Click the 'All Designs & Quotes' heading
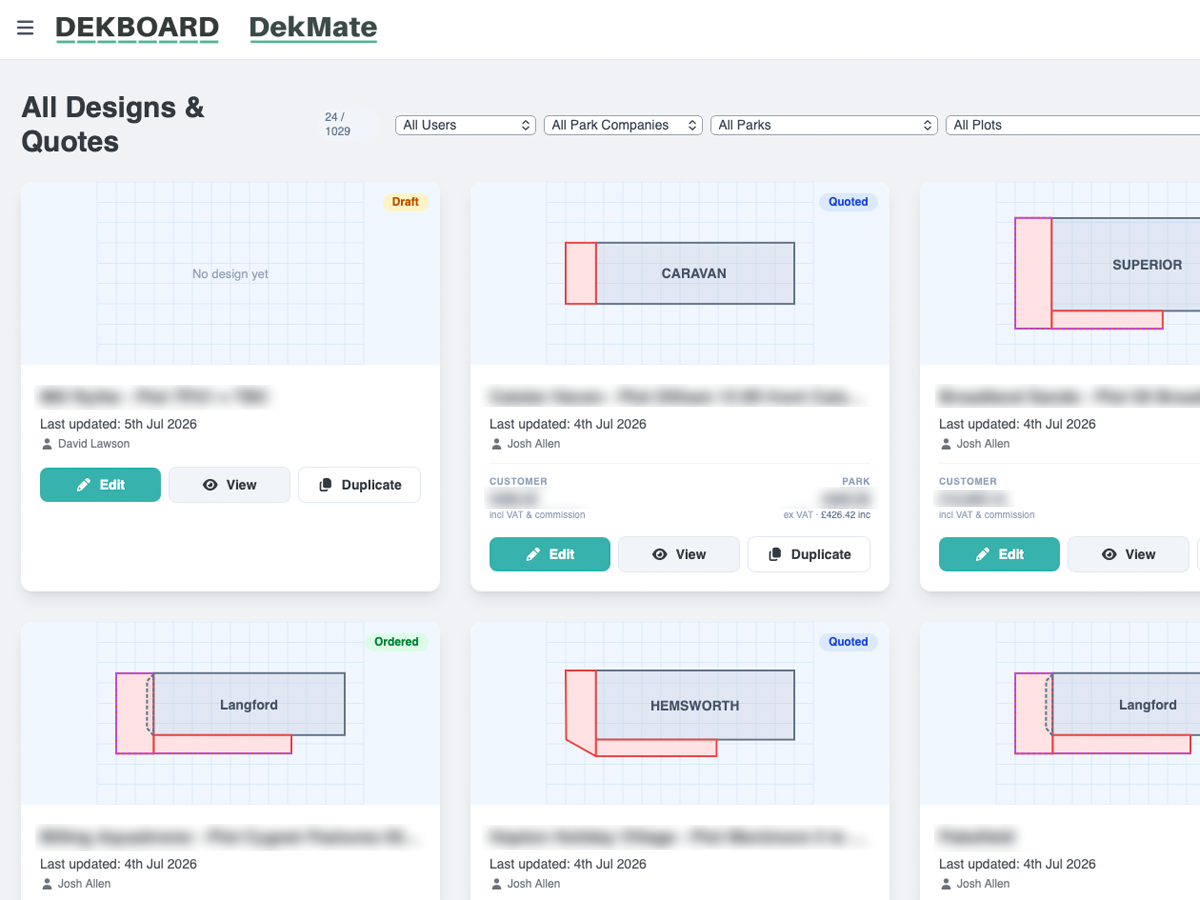Viewport: 1200px width, 900px height. pyautogui.click(x=113, y=124)
